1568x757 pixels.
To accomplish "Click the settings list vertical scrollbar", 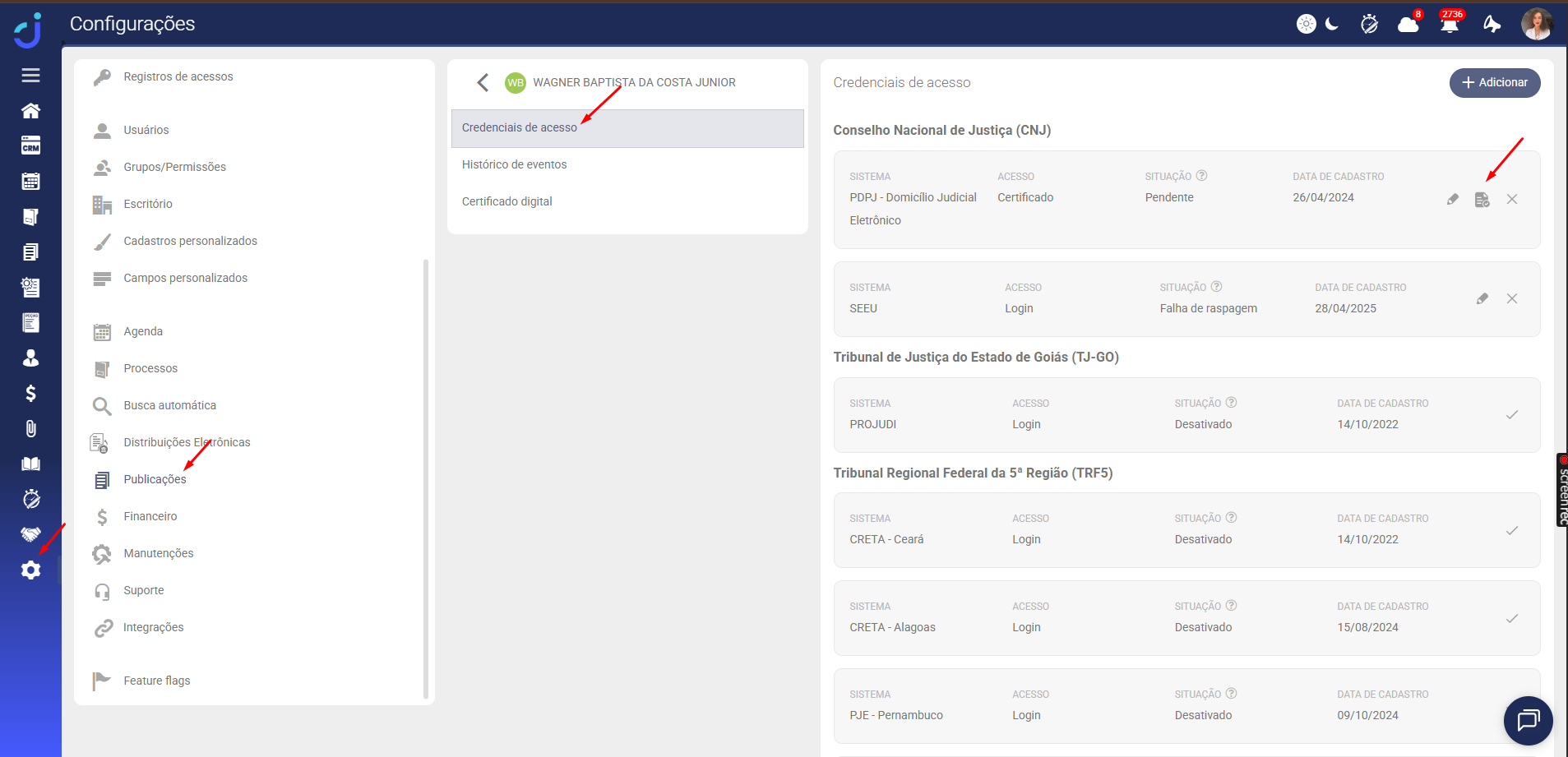I will click(x=425, y=477).
